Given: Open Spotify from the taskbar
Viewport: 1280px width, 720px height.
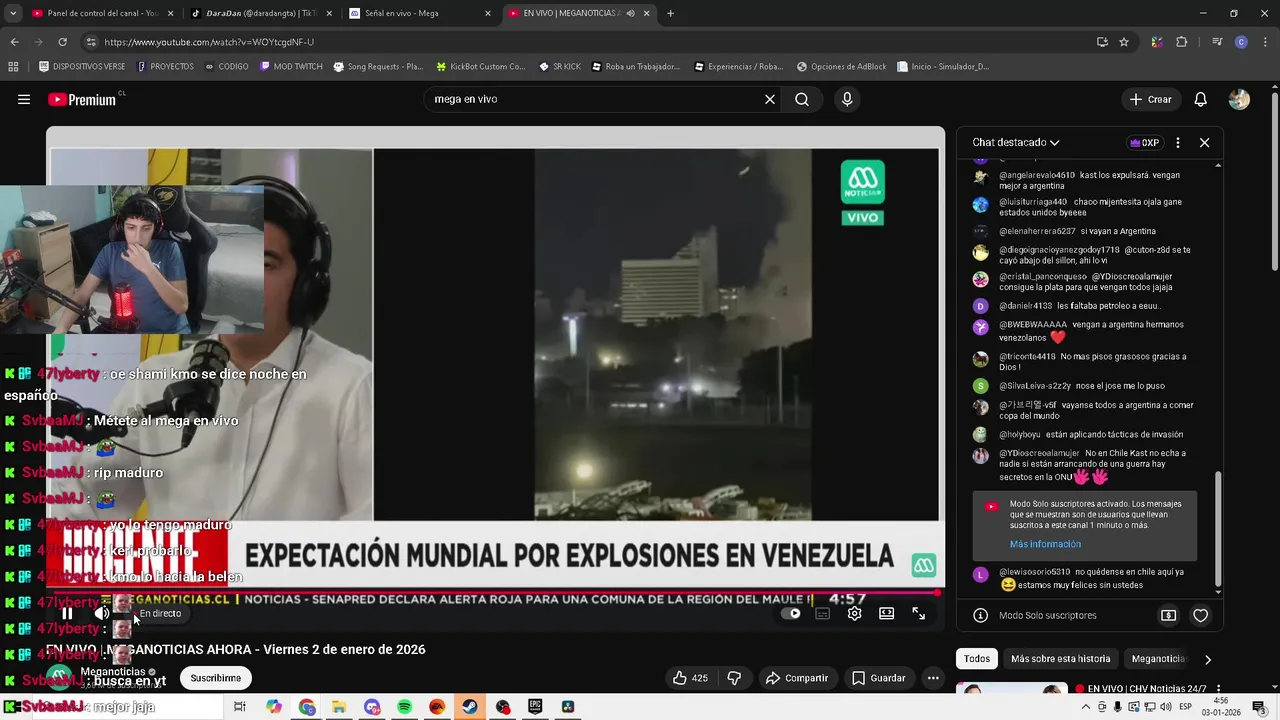Looking at the screenshot, I should point(405,707).
